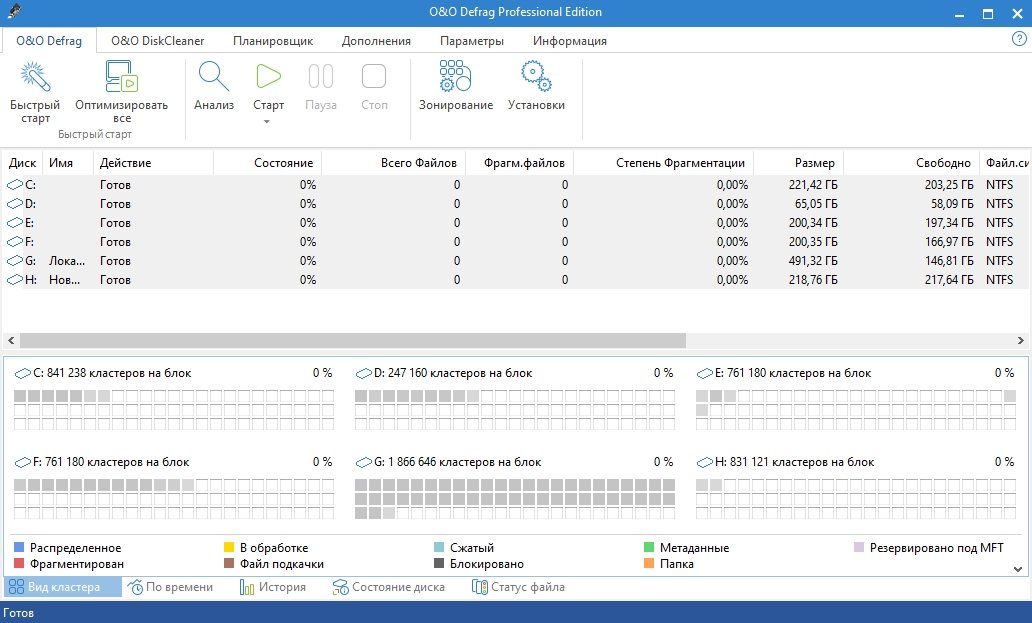Expand the Старт dropdown arrow
Screen dimensions: 1032x623
(268, 122)
